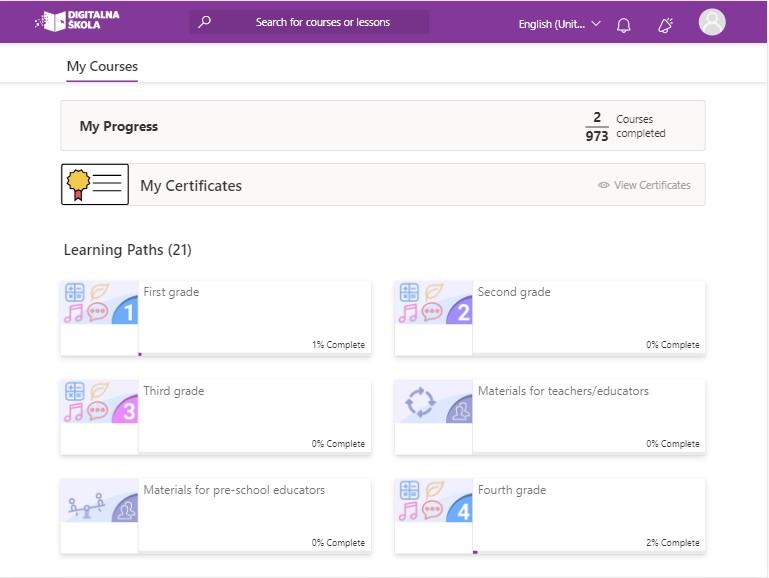This screenshot has width=769, height=578.
Task: Click the First grade progress bar
Action: 255,354
